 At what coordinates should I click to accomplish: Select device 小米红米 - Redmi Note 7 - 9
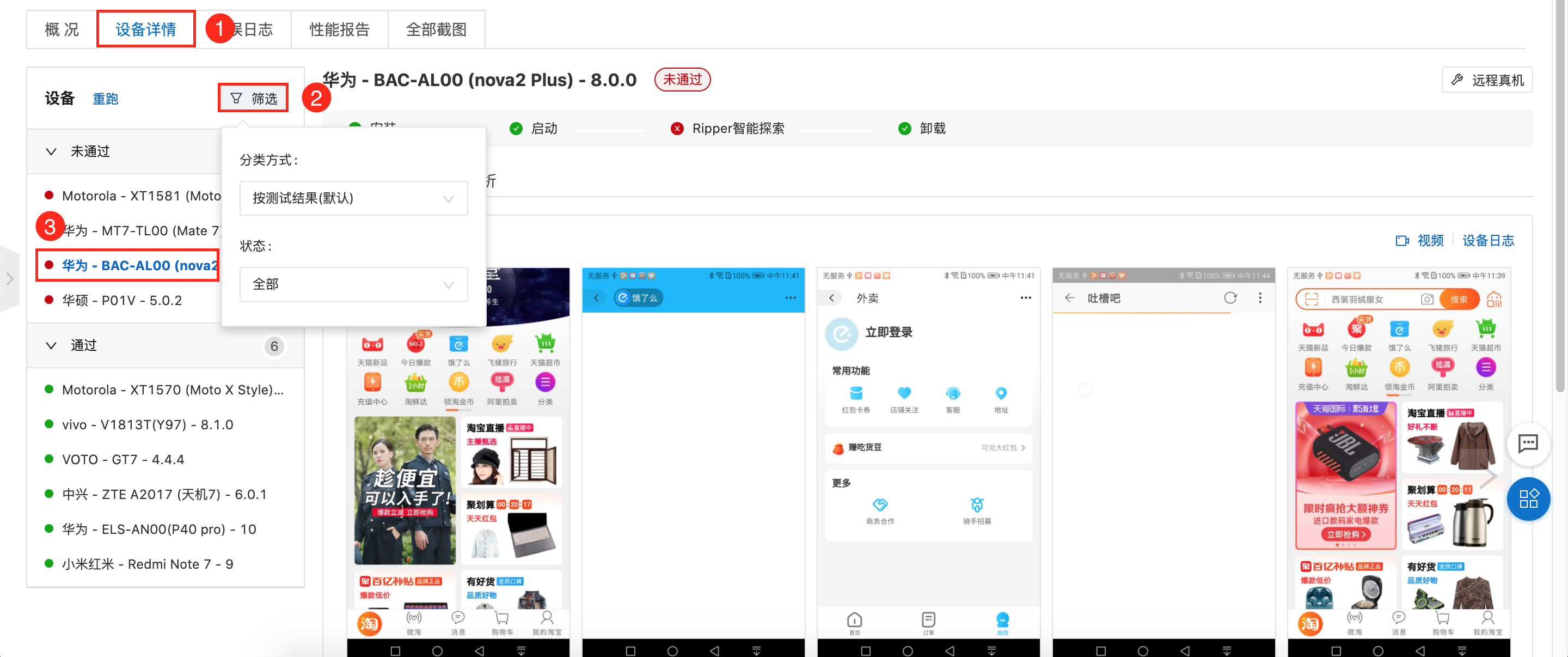click(x=148, y=564)
